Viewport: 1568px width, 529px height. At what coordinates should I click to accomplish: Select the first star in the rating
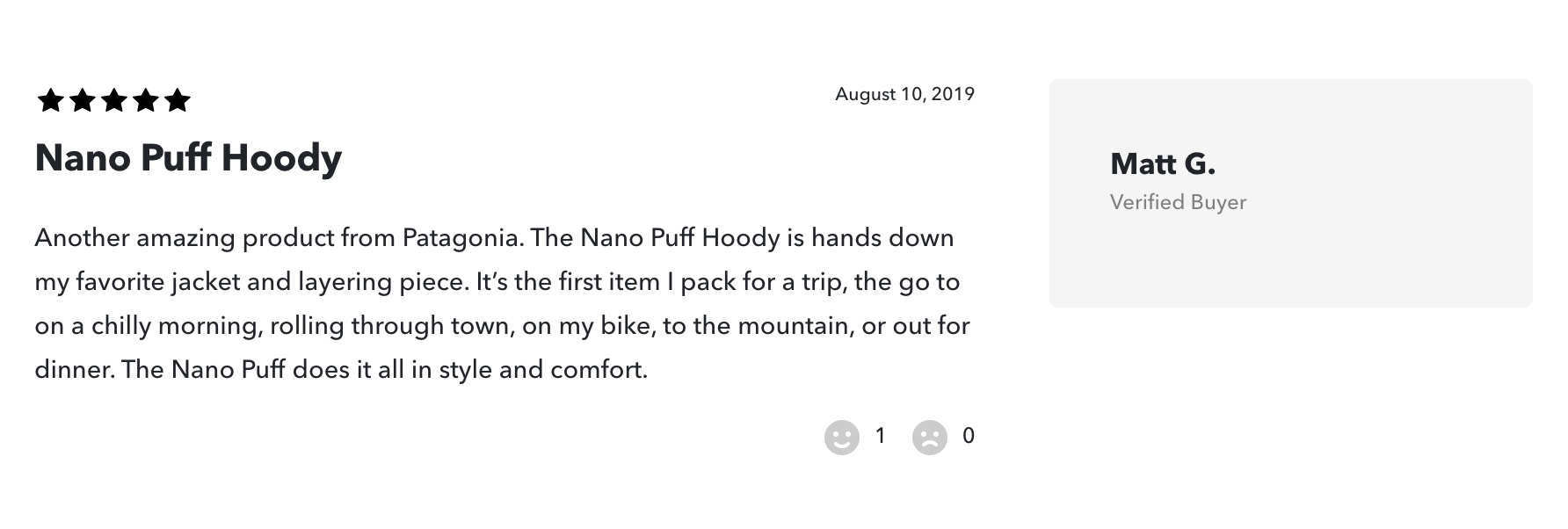[51, 99]
